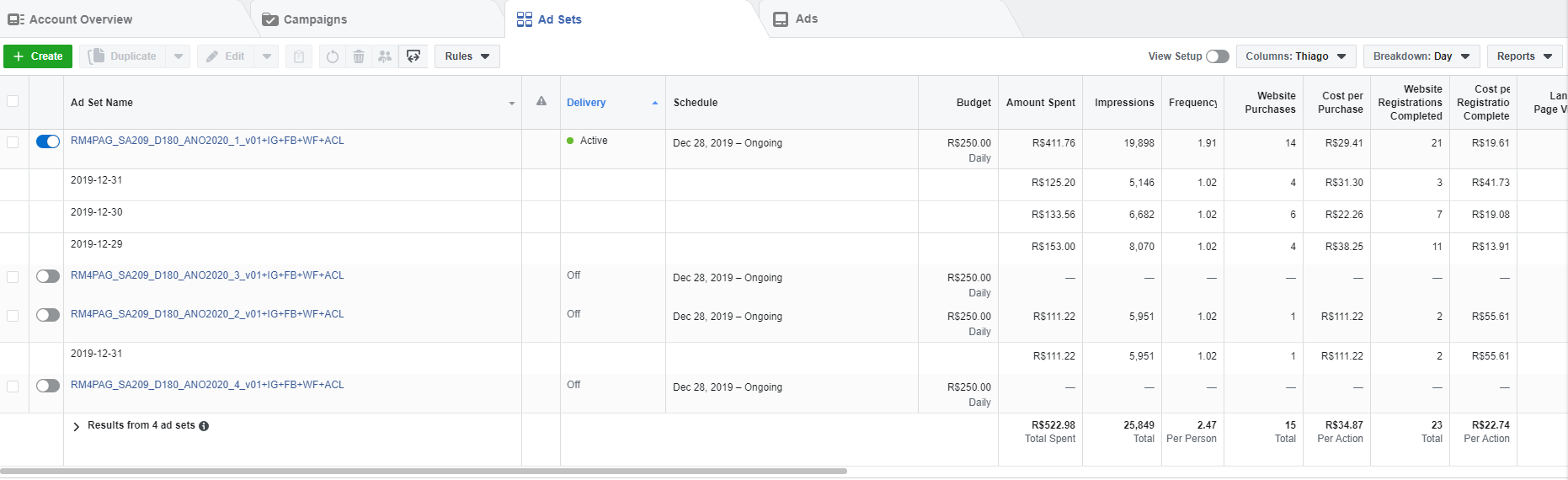This screenshot has width=1568, height=480.
Task: Enable the ANO2020_3 ad set toggle
Action: [x=48, y=276]
